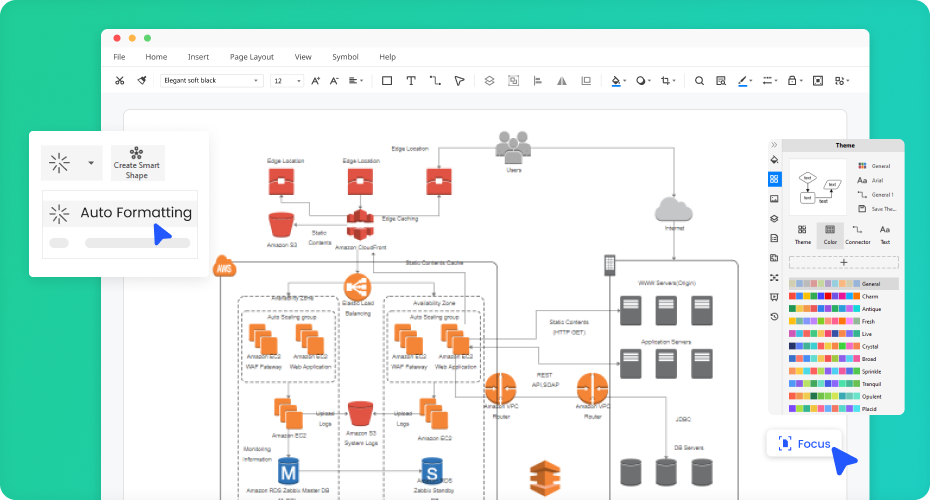Collapse the Theme panel with double chevron
The width and height of the screenshot is (930, 500).
tap(774, 145)
